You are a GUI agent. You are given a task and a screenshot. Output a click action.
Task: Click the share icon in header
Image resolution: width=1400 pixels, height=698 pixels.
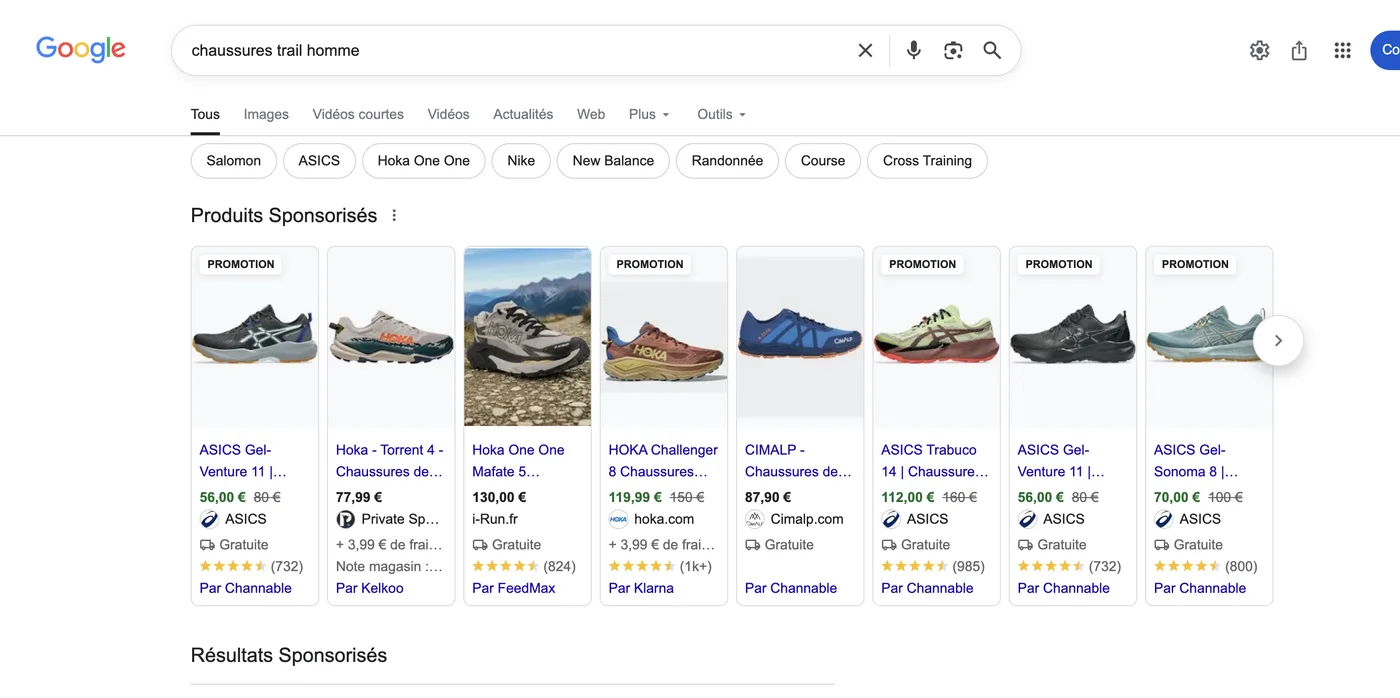point(1299,50)
